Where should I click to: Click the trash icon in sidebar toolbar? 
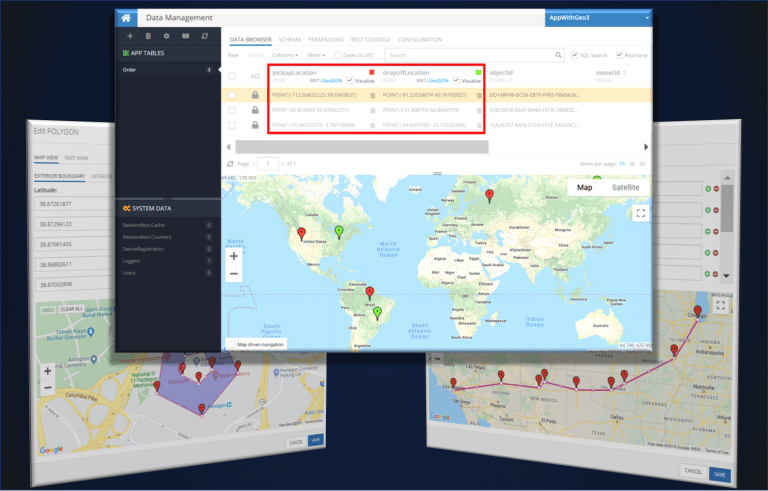(x=148, y=36)
